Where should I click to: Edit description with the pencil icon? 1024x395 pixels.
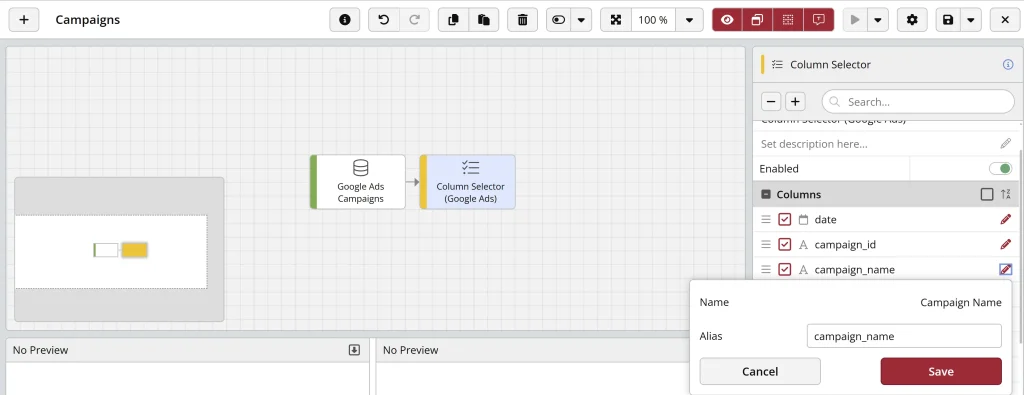point(1006,144)
